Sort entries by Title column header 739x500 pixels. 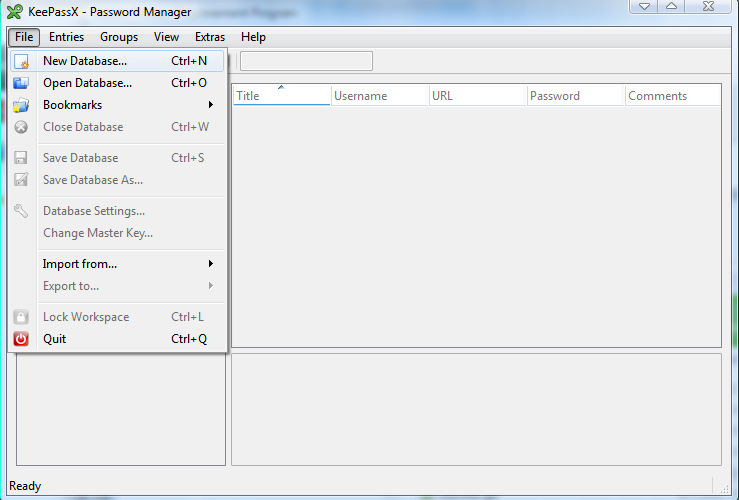(x=281, y=95)
